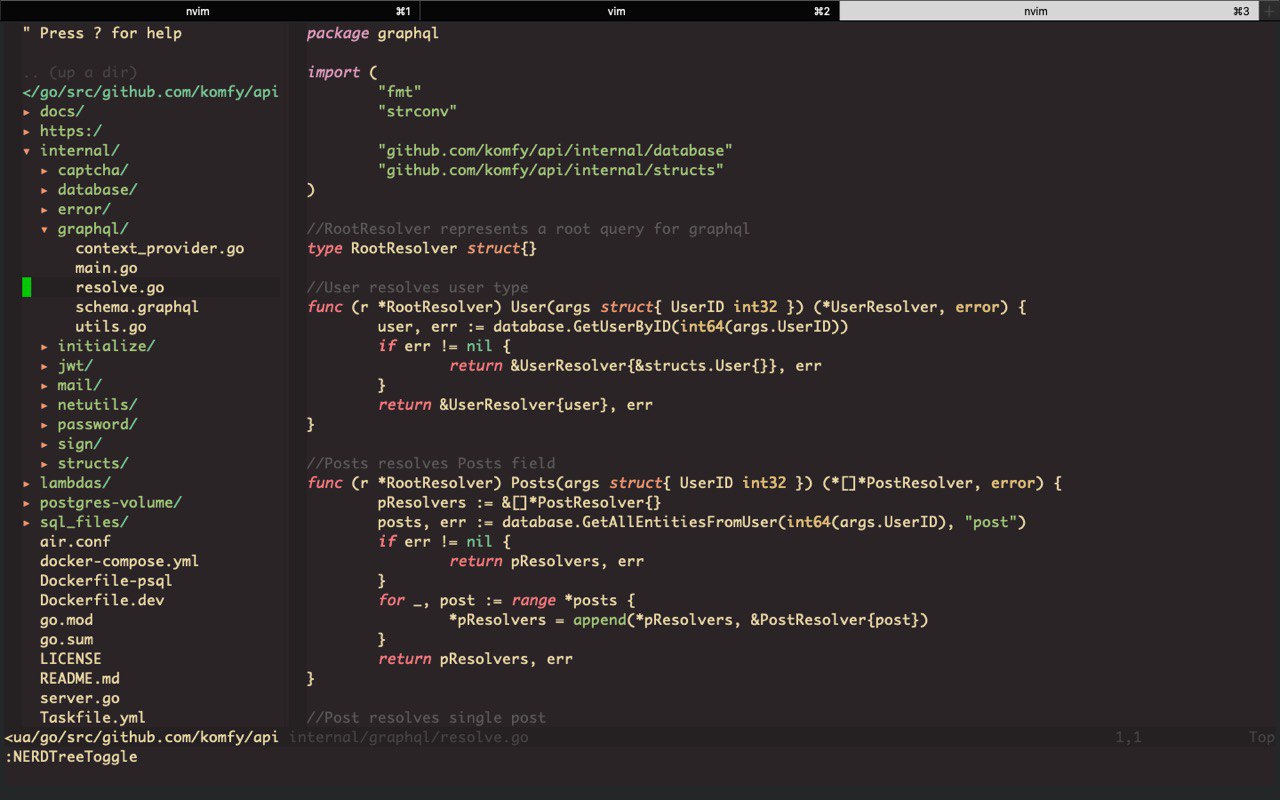Select context_provider.go in the tree

click(x=159, y=248)
